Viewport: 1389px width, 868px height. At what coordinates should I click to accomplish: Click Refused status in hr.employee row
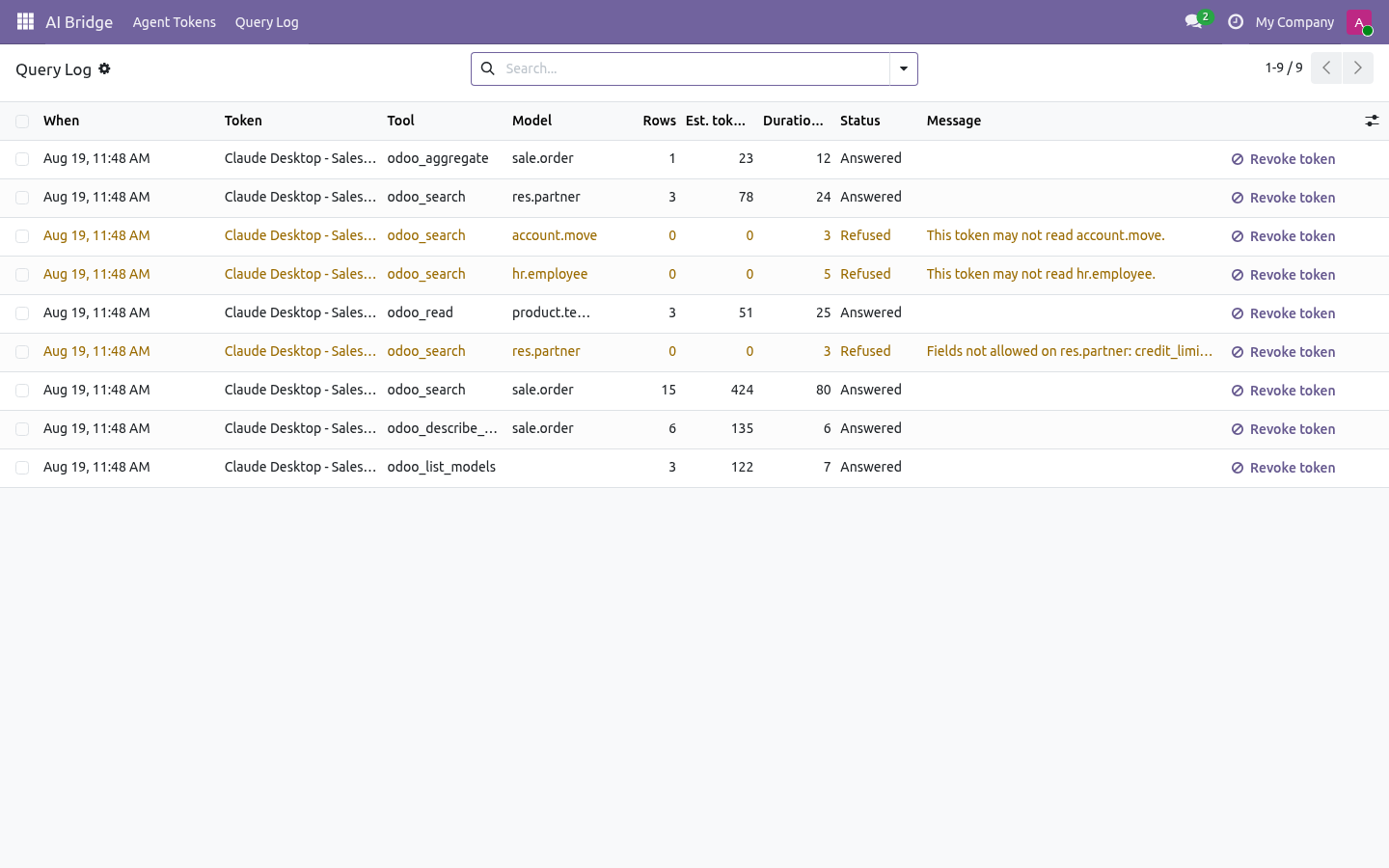865,274
